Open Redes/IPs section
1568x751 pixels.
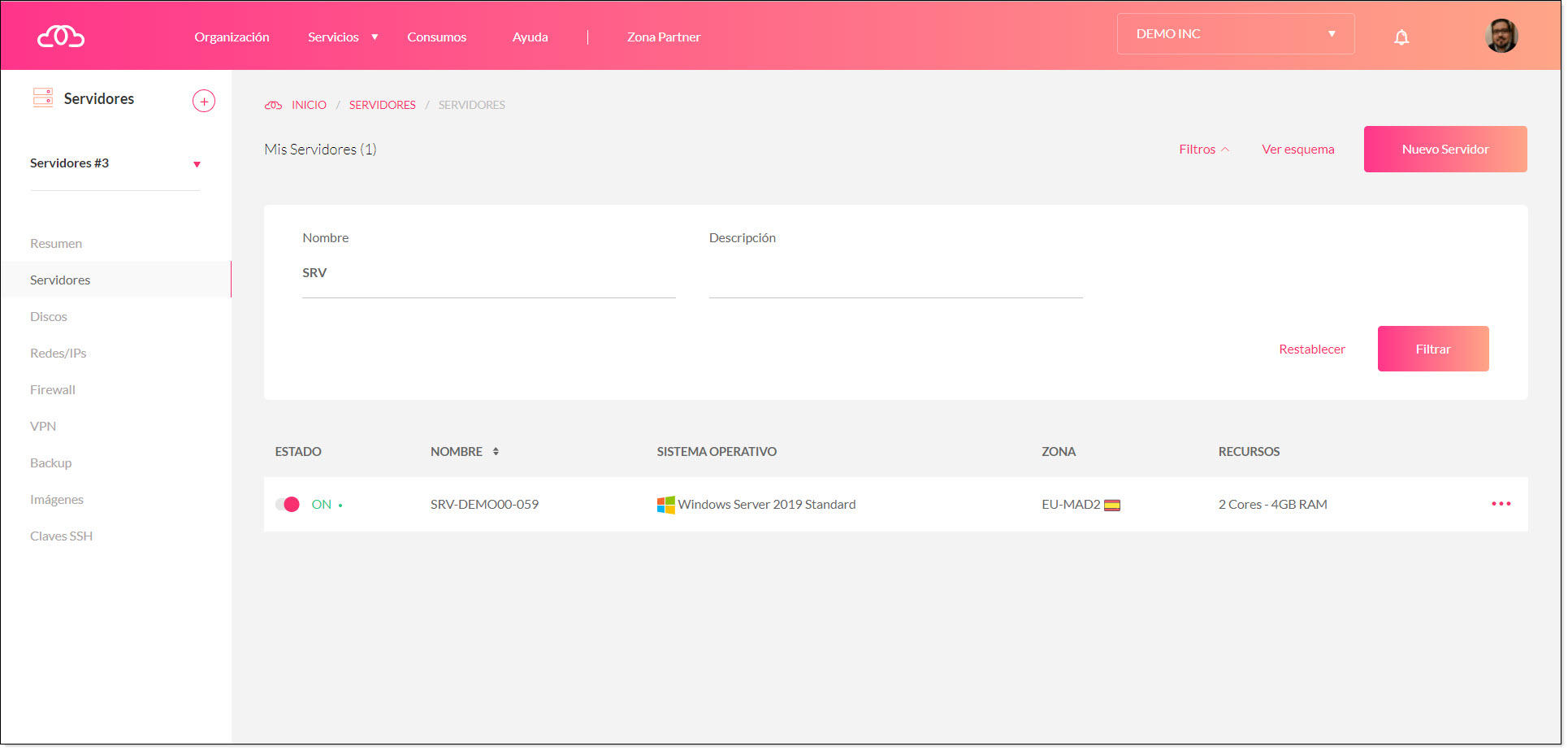click(x=58, y=354)
